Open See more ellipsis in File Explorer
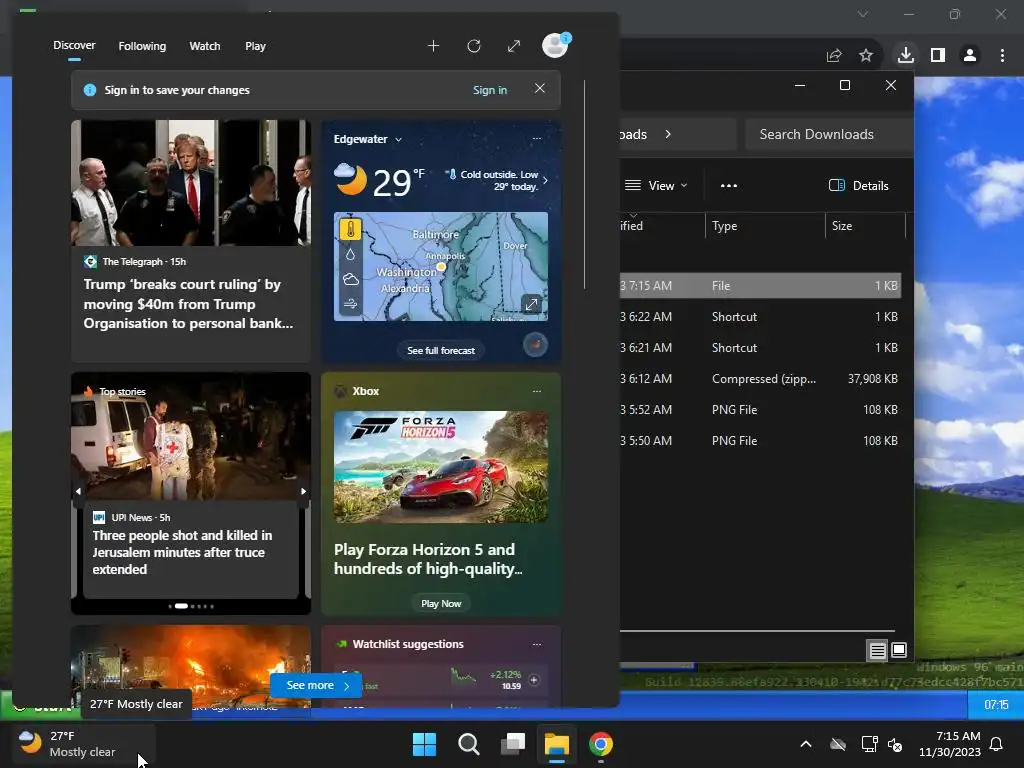The height and width of the screenshot is (768, 1024). (x=729, y=185)
